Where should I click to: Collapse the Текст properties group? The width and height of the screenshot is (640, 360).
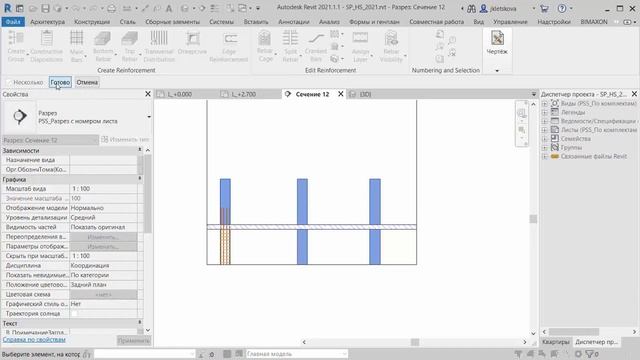(x=140, y=323)
